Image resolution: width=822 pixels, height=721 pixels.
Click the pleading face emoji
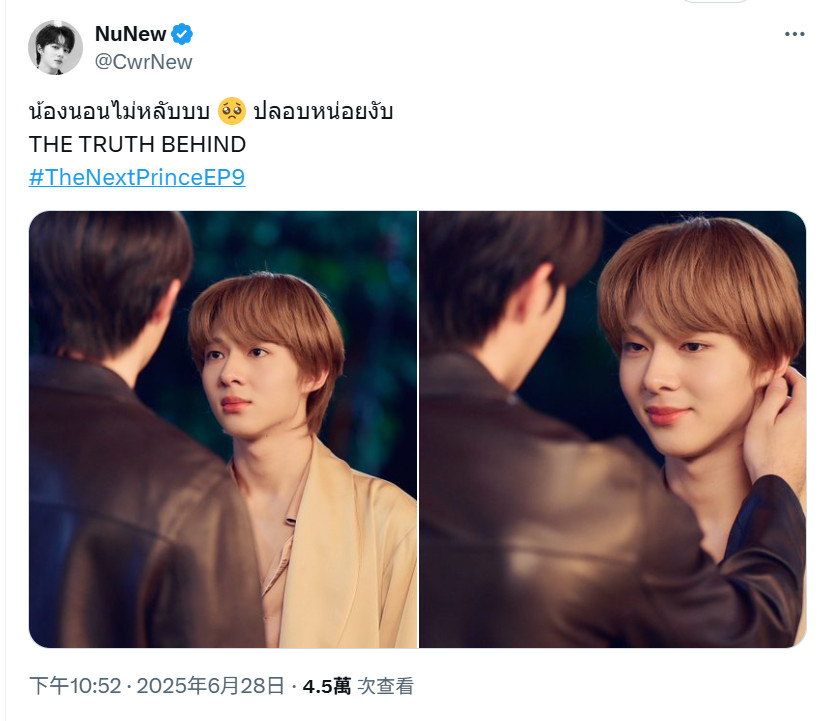232,111
